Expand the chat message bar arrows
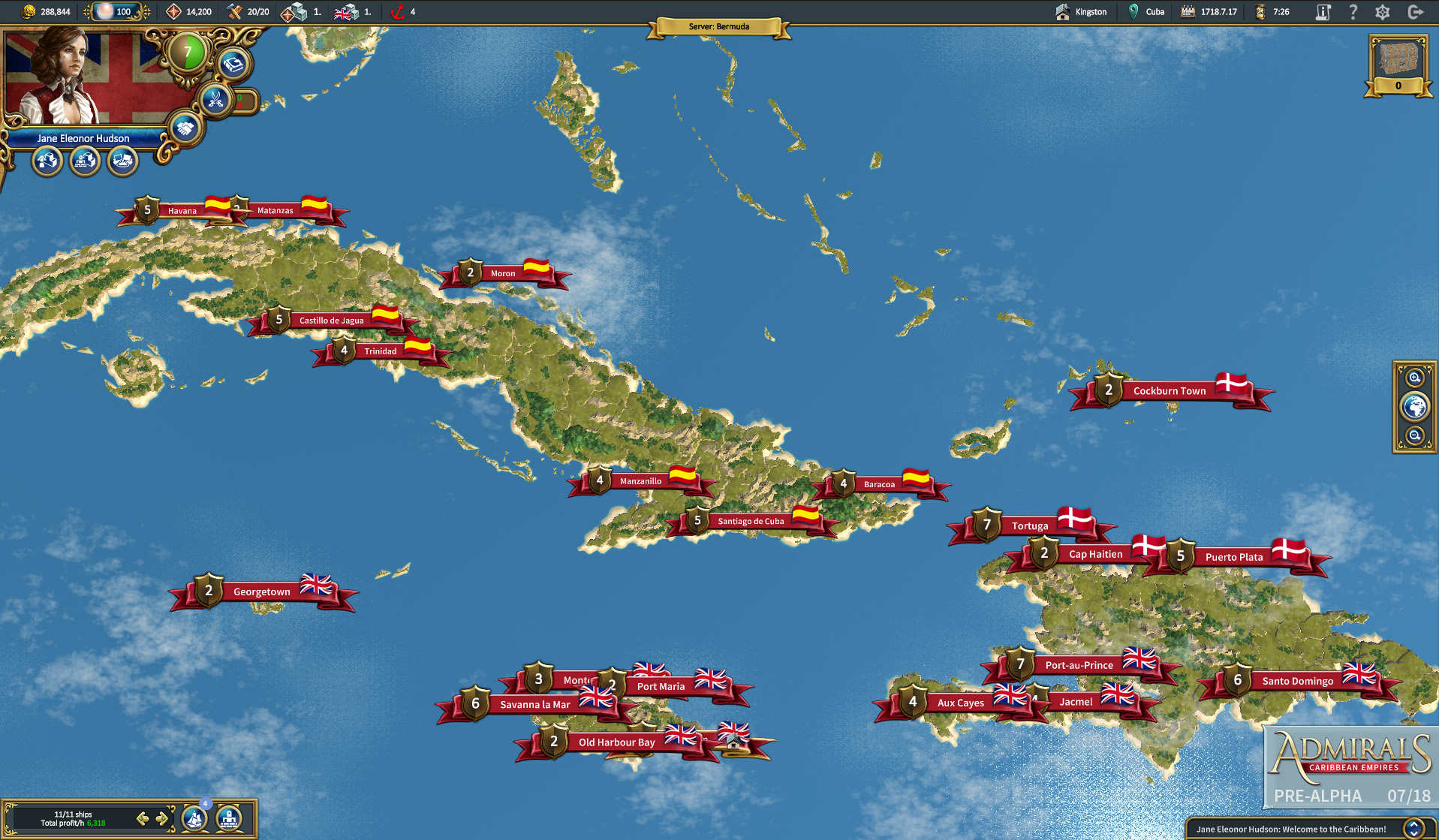This screenshot has height=840, width=1439. (1413, 829)
